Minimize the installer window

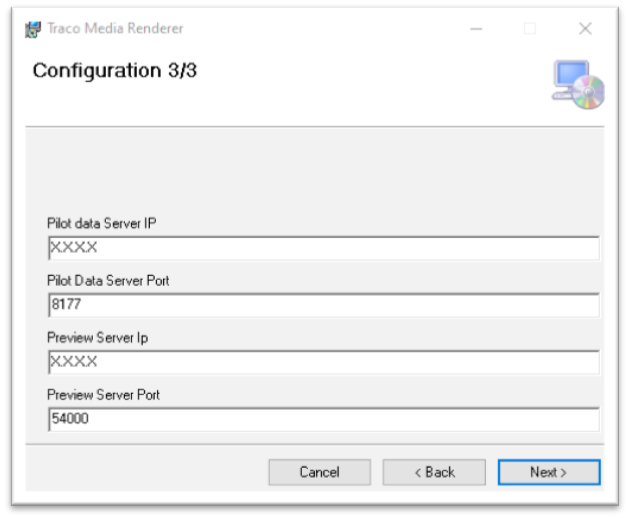pos(476,28)
